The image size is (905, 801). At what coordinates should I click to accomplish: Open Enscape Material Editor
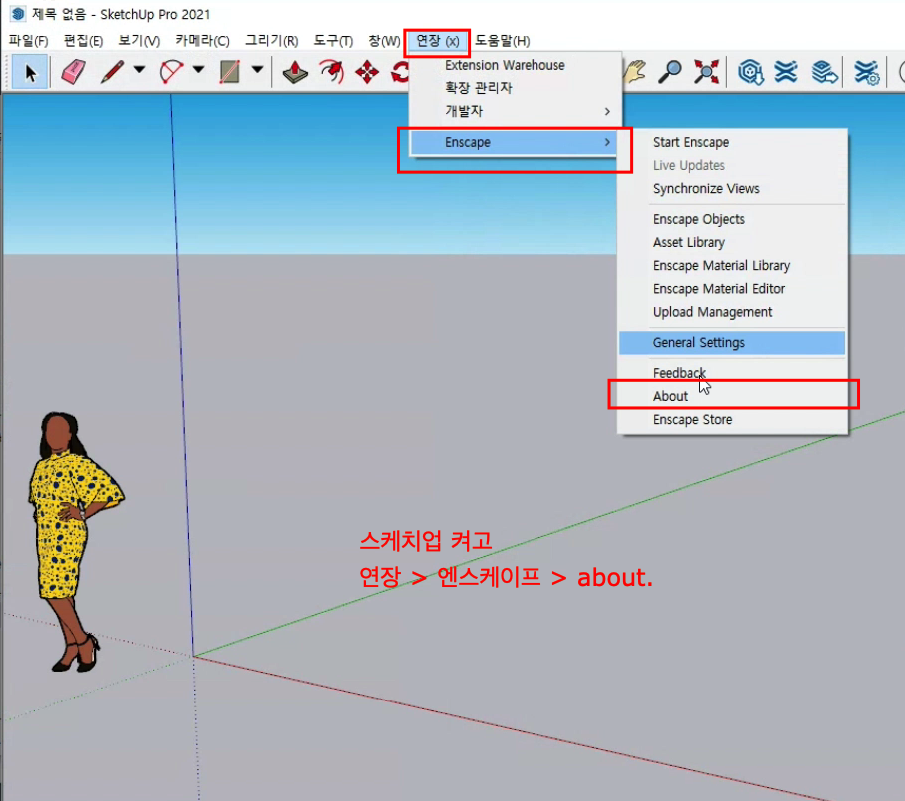tap(719, 289)
